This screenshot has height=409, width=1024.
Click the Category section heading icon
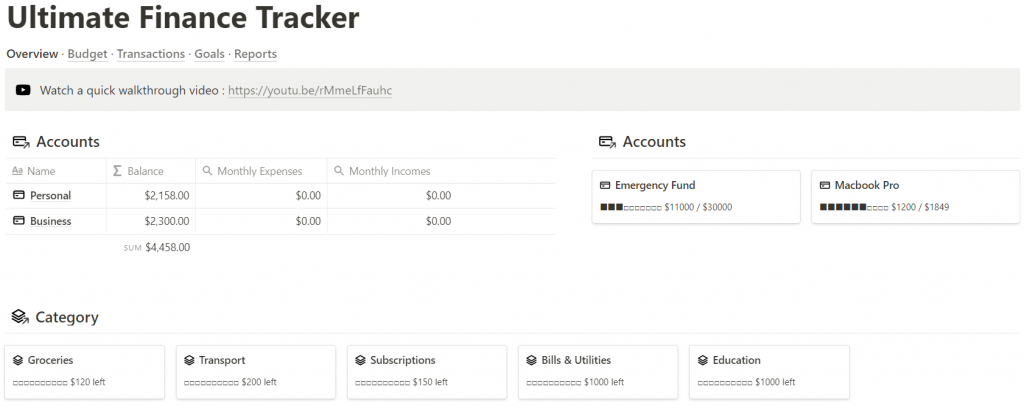[19, 317]
